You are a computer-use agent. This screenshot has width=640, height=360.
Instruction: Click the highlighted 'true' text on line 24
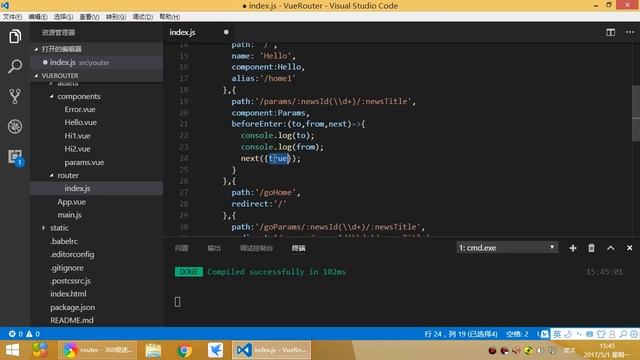(x=278, y=158)
